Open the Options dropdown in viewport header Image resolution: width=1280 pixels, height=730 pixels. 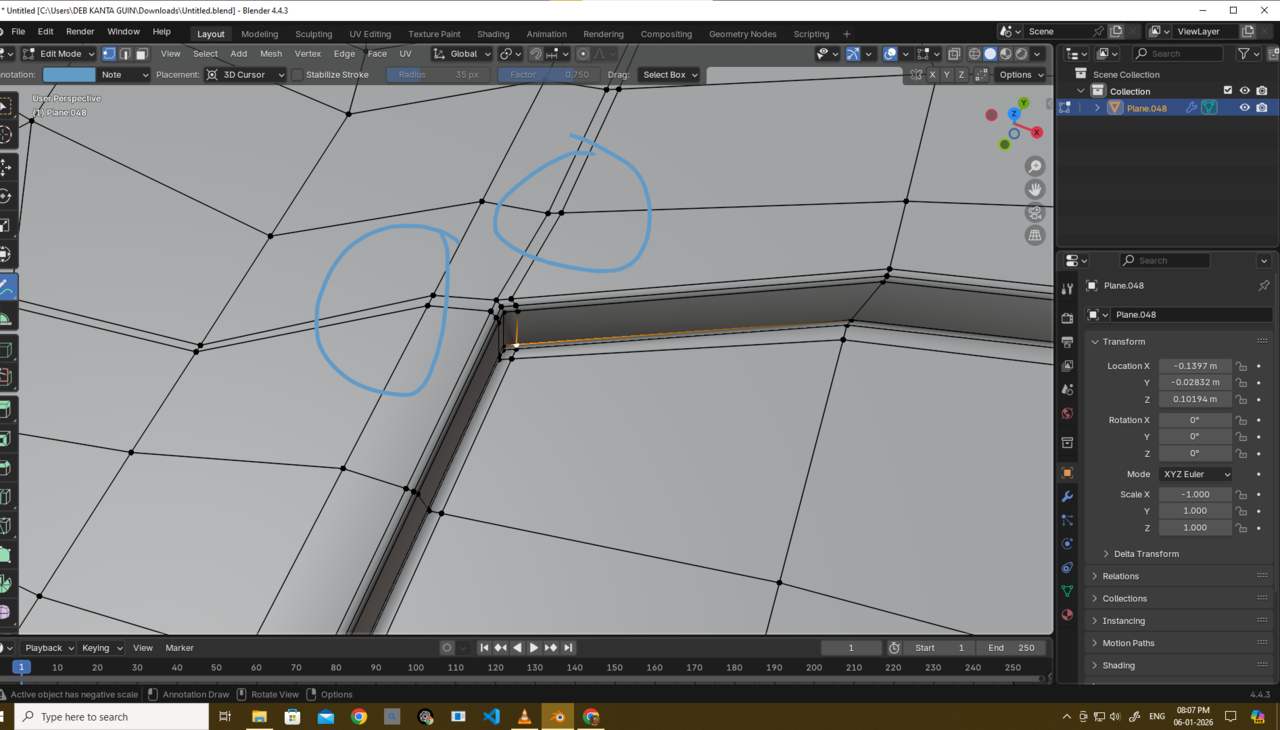pos(1021,75)
